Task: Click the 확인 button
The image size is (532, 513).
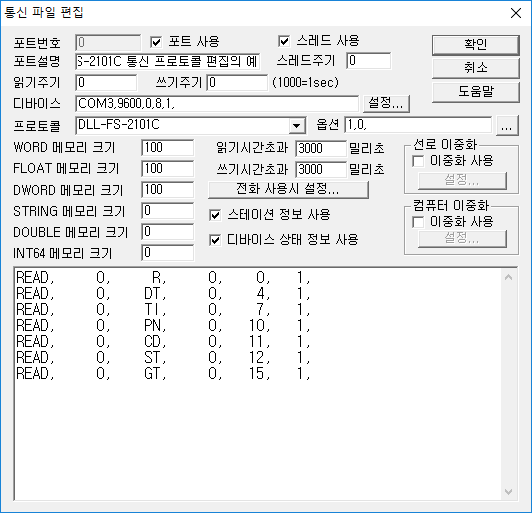Action: click(475, 44)
